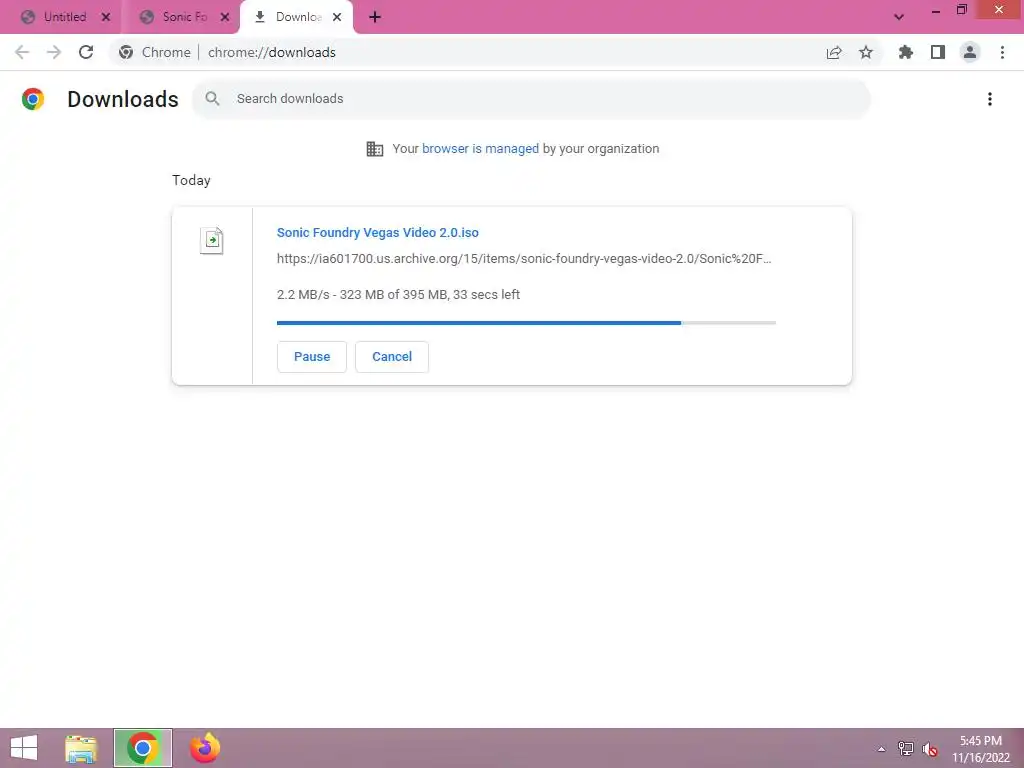
Task: Cancel the Sonic Foundry download
Action: tap(392, 357)
